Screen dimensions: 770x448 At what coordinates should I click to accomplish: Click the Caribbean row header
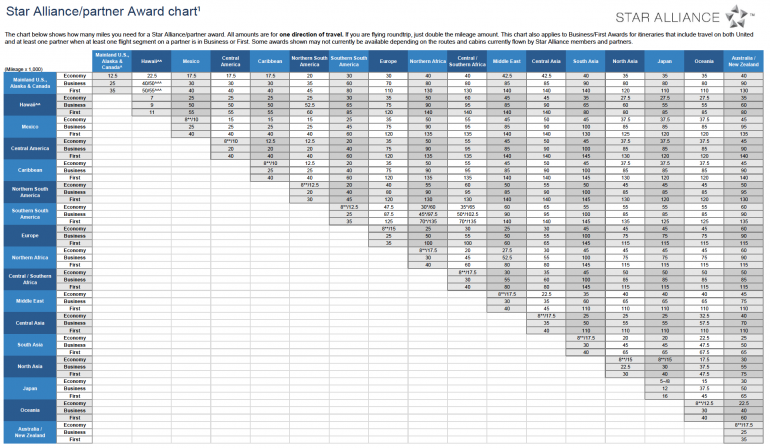[29, 170]
